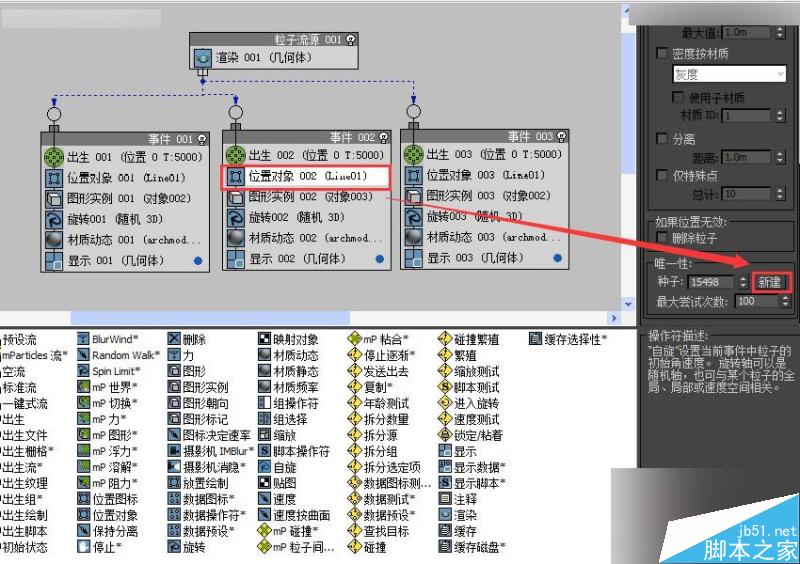Pick the 自旋 operator in depot
This screenshot has width=800, height=564.
click(278, 467)
